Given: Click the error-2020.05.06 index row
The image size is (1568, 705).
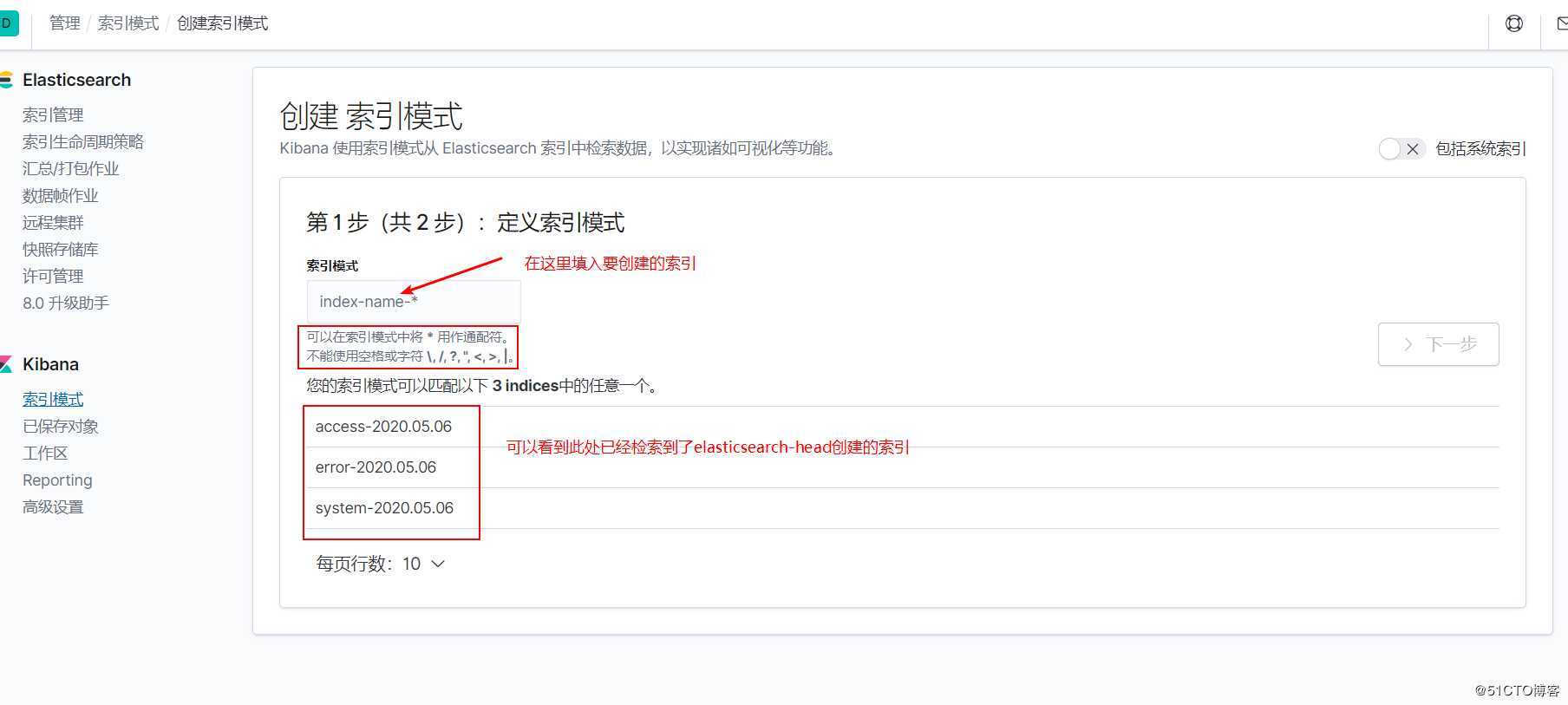Looking at the screenshot, I should coord(902,467).
